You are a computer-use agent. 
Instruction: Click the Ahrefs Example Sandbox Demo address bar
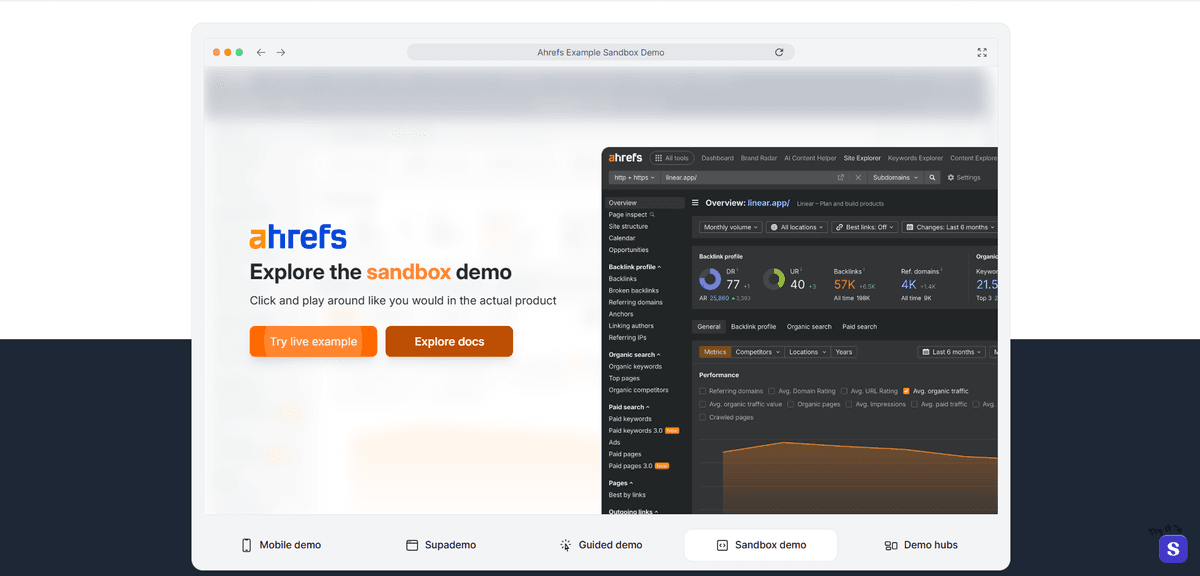[601, 52]
